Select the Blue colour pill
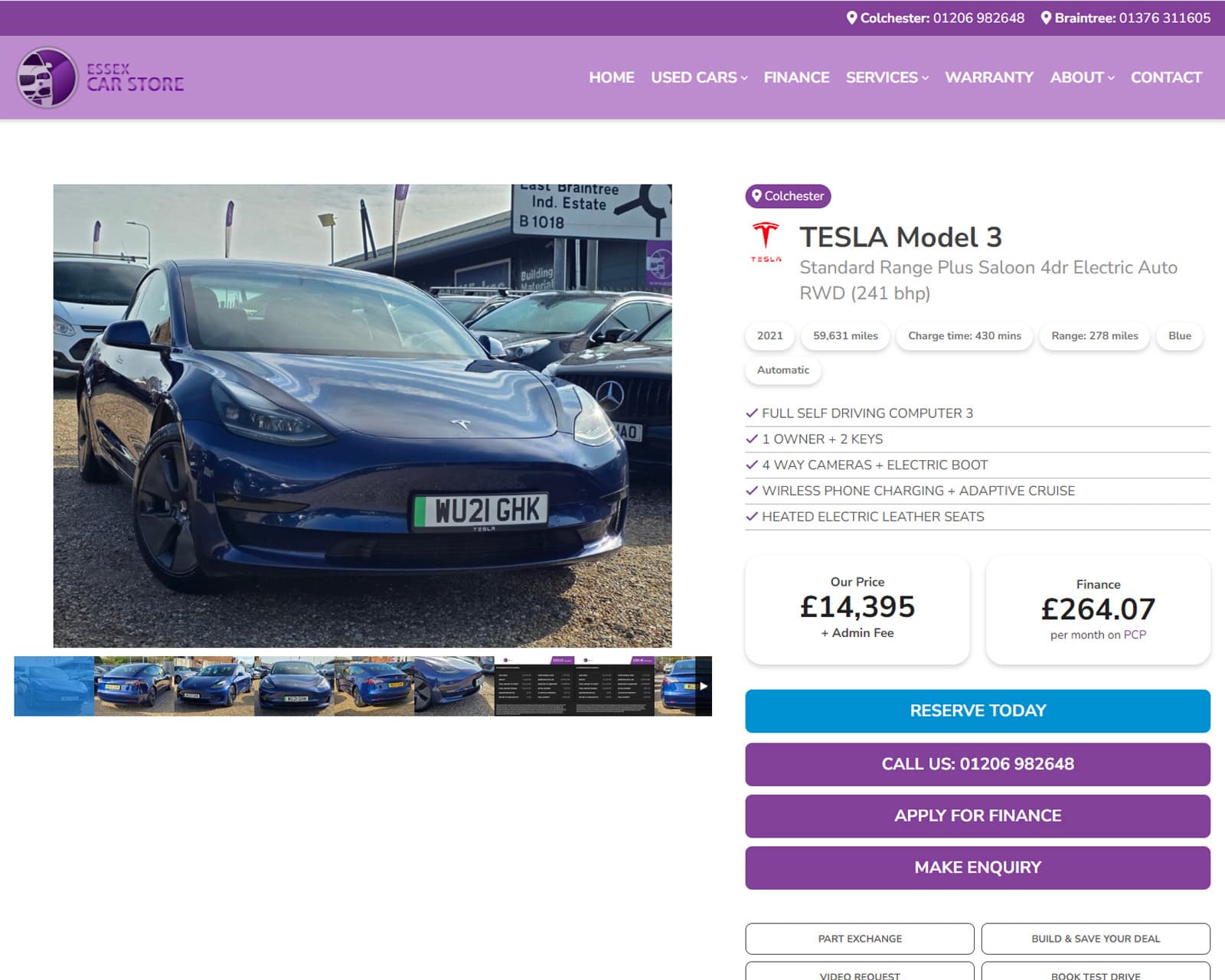 (1179, 335)
